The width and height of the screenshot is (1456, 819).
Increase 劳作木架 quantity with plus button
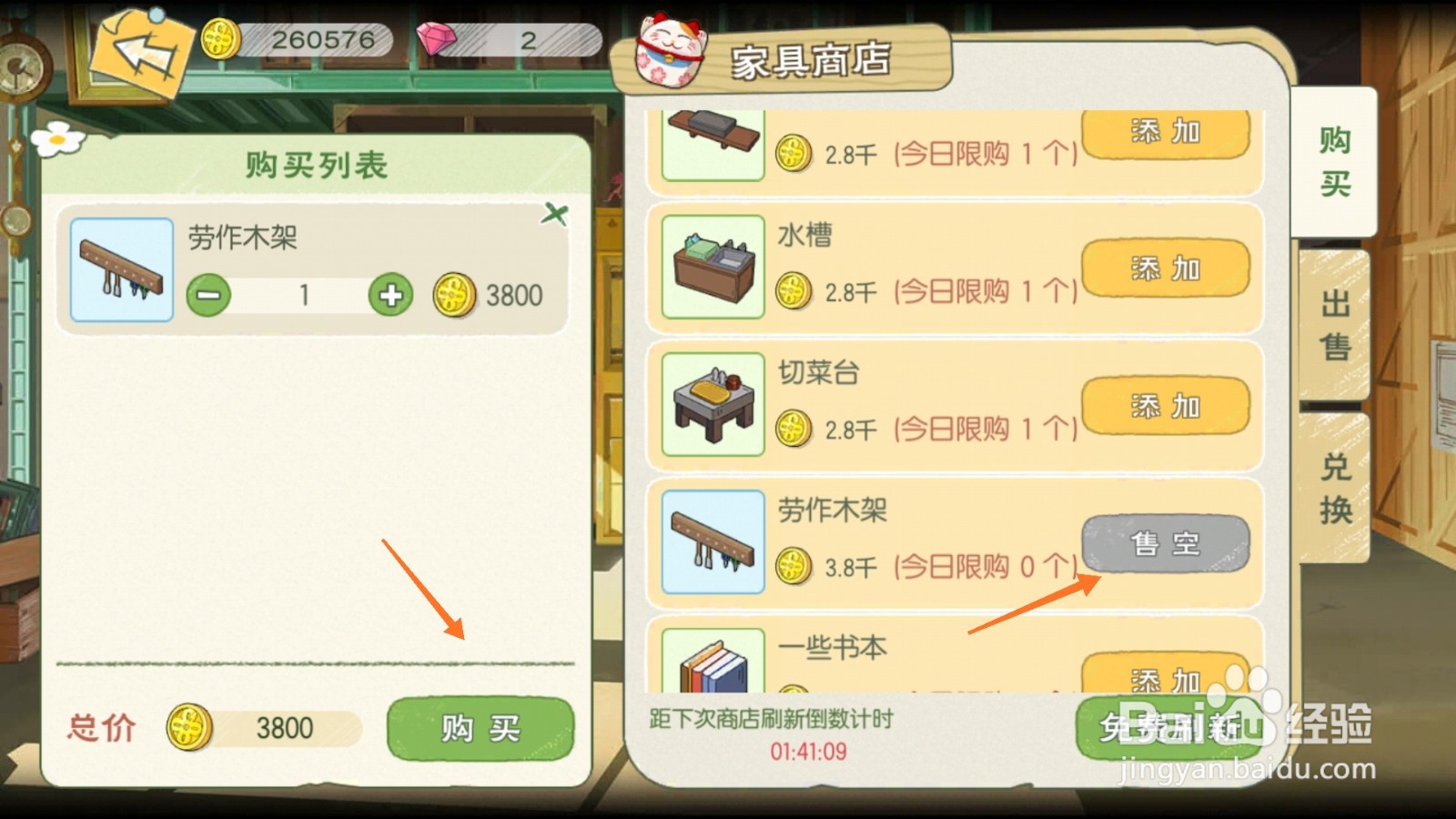click(x=391, y=295)
